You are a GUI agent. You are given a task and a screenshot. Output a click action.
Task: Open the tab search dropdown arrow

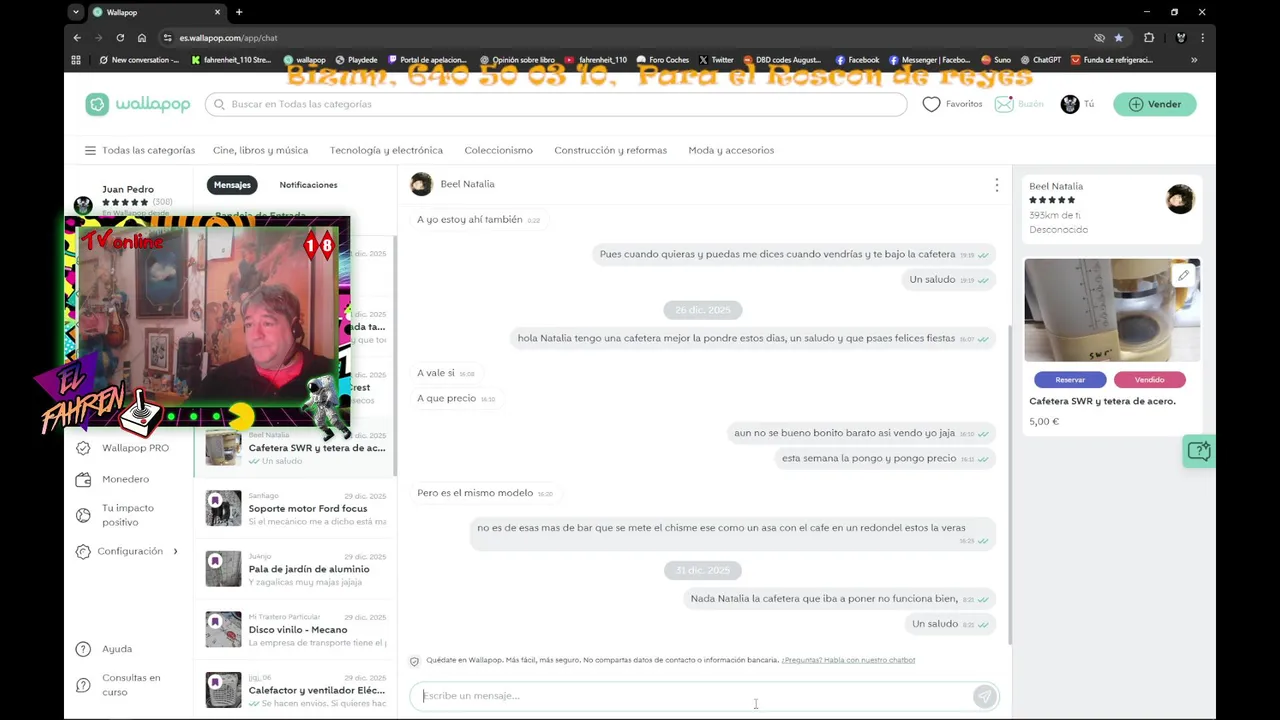coord(76,12)
